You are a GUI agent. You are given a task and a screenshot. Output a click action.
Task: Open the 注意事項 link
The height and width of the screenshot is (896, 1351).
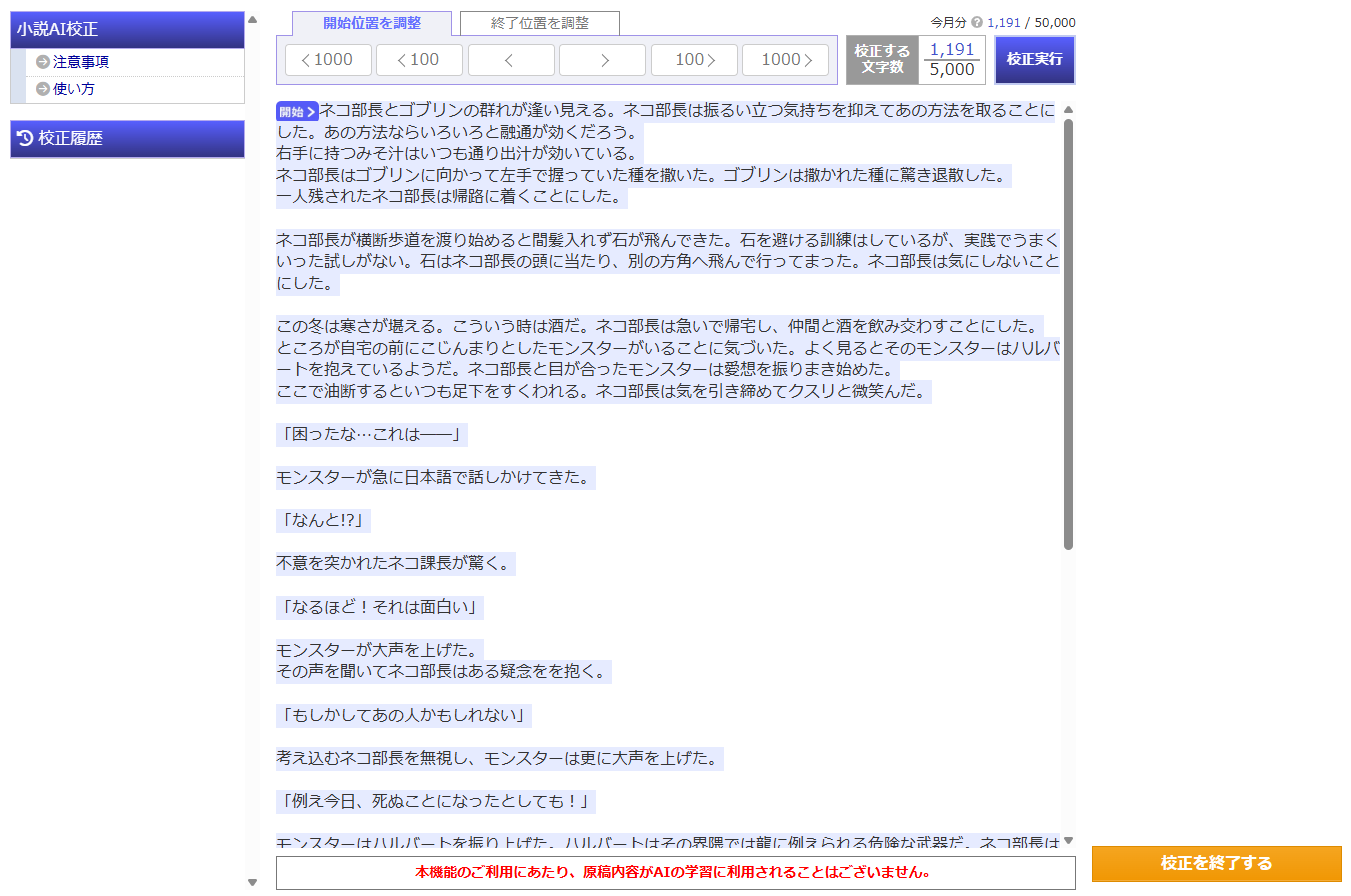81,62
